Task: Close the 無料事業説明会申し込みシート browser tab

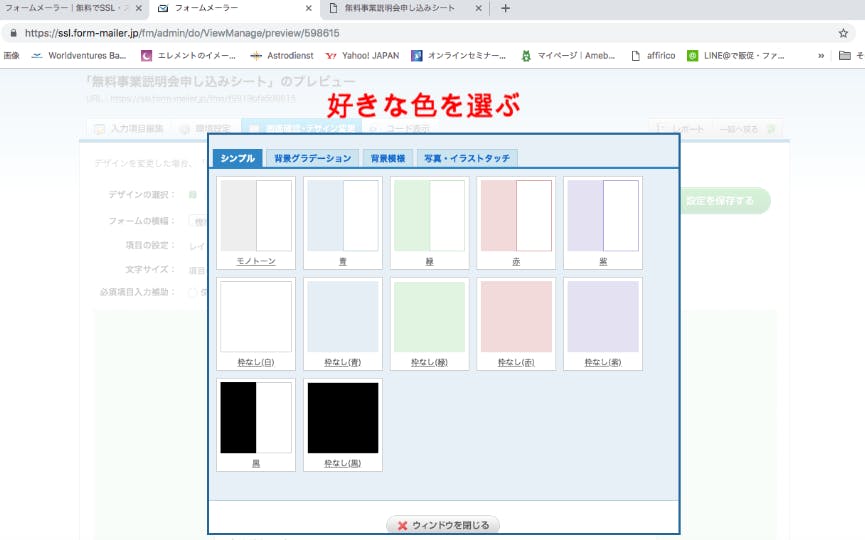Action: [478, 8]
